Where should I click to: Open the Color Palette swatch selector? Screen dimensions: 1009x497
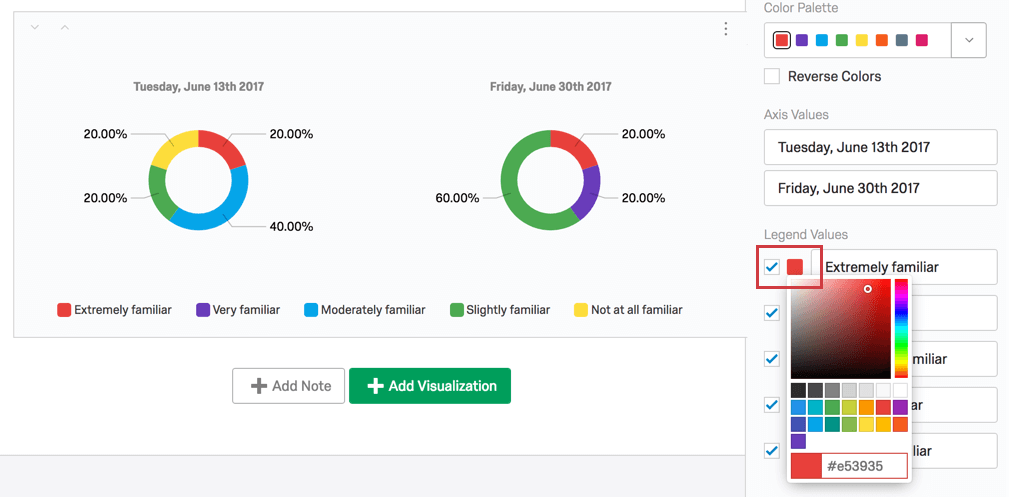pyautogui.click(x=857, y=40)
